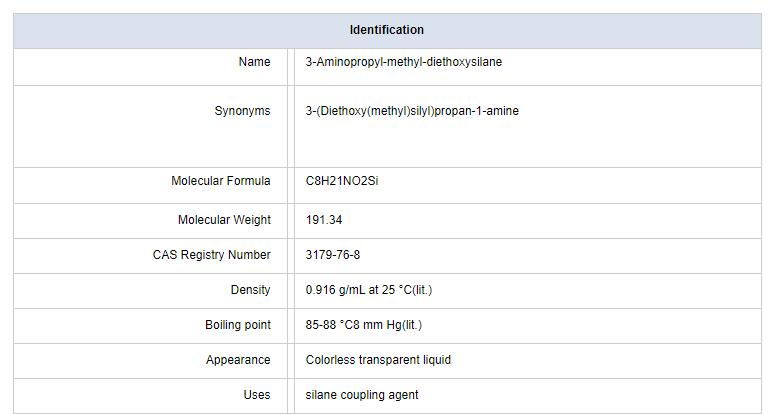Click the Colorless transparent liquid text
This screenshot has height=414, width=783.
pos(378,360)
